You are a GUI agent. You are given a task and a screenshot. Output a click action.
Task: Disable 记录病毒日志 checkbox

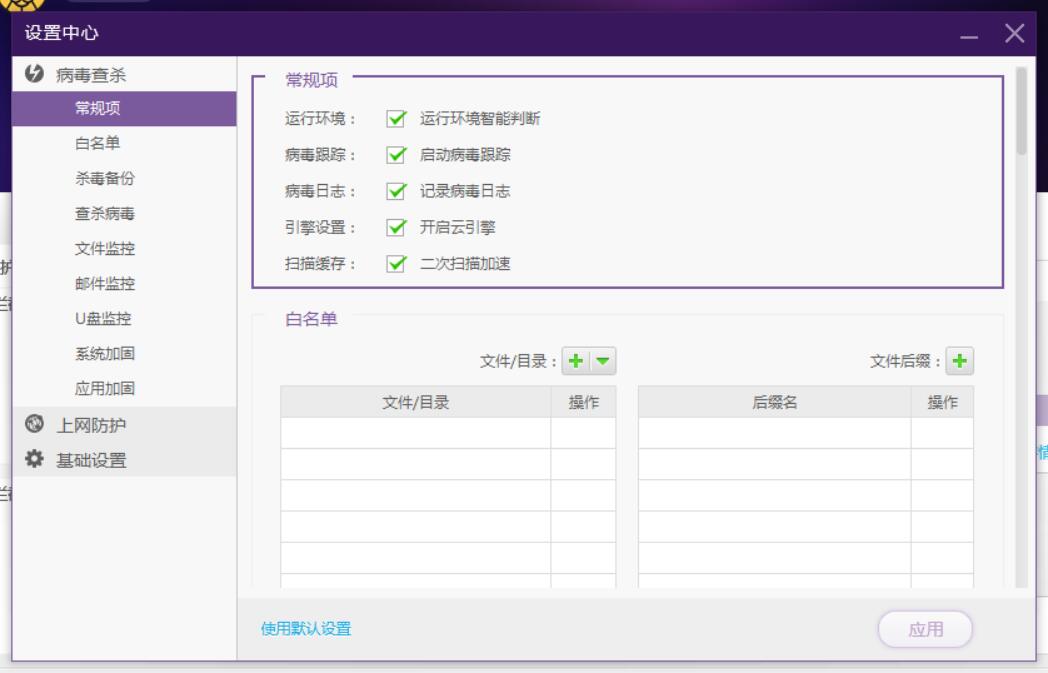click(x=397, y=191)
